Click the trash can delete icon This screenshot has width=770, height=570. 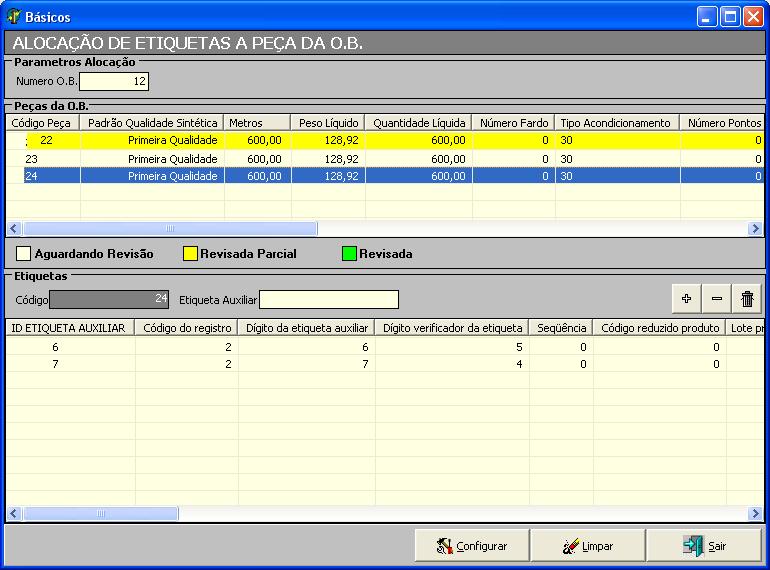746,298
